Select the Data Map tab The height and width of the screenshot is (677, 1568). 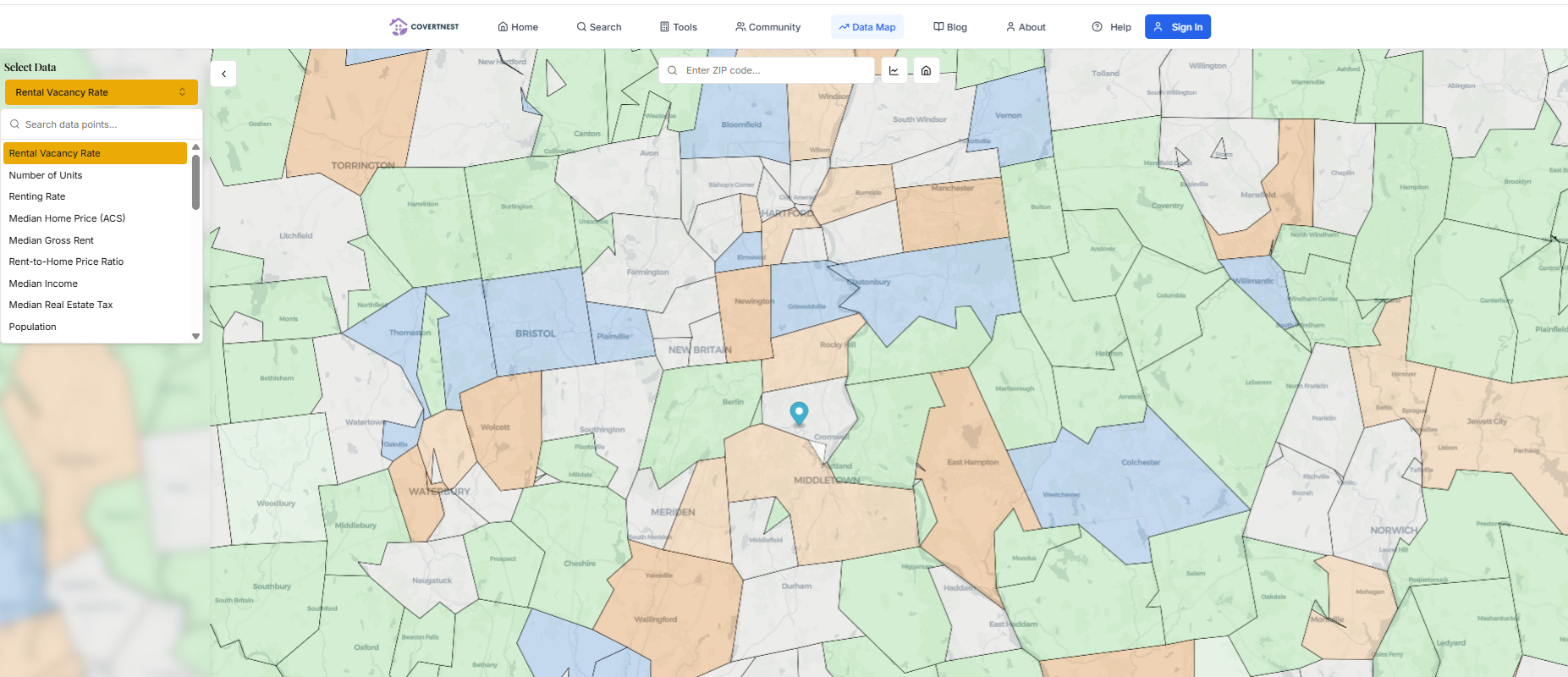(867, 27)
